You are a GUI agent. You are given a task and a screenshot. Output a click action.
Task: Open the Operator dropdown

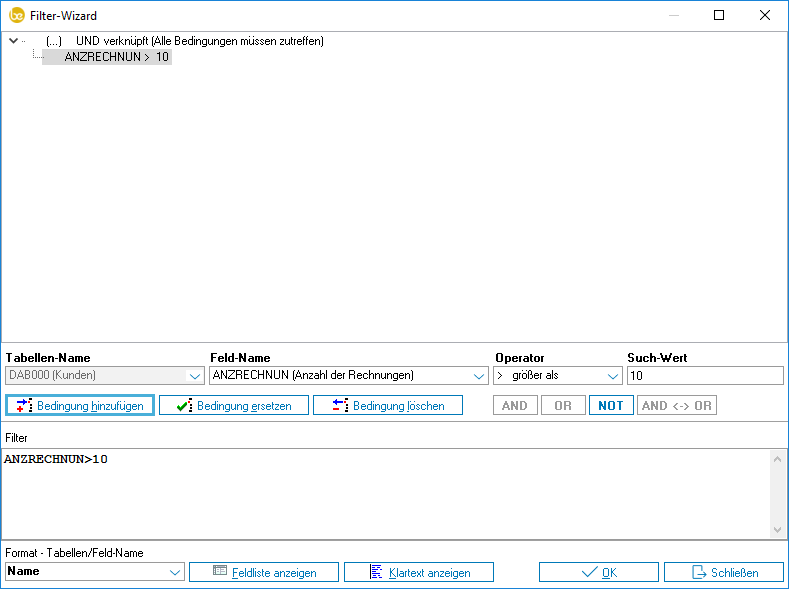pos(612,376)
